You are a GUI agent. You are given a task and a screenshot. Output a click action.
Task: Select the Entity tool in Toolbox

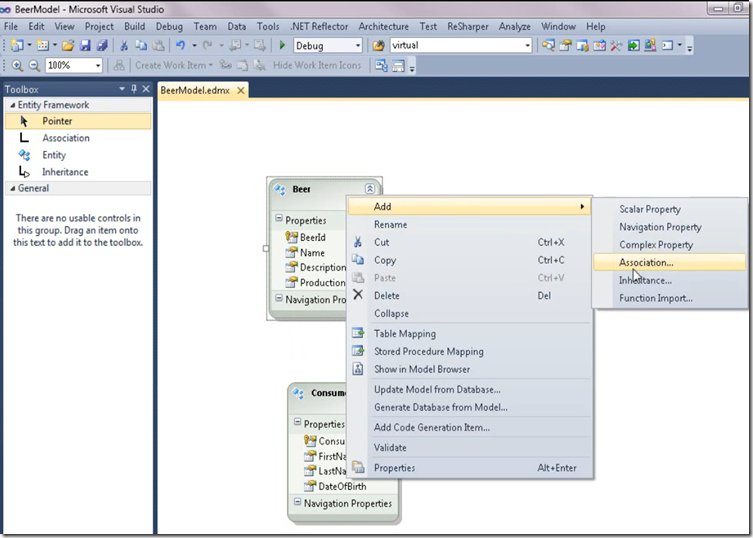(x=78, y=155)
